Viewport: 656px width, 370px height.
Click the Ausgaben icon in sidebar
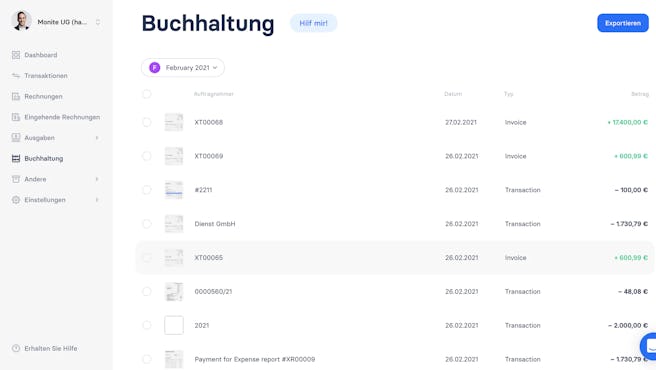point(16,138)
